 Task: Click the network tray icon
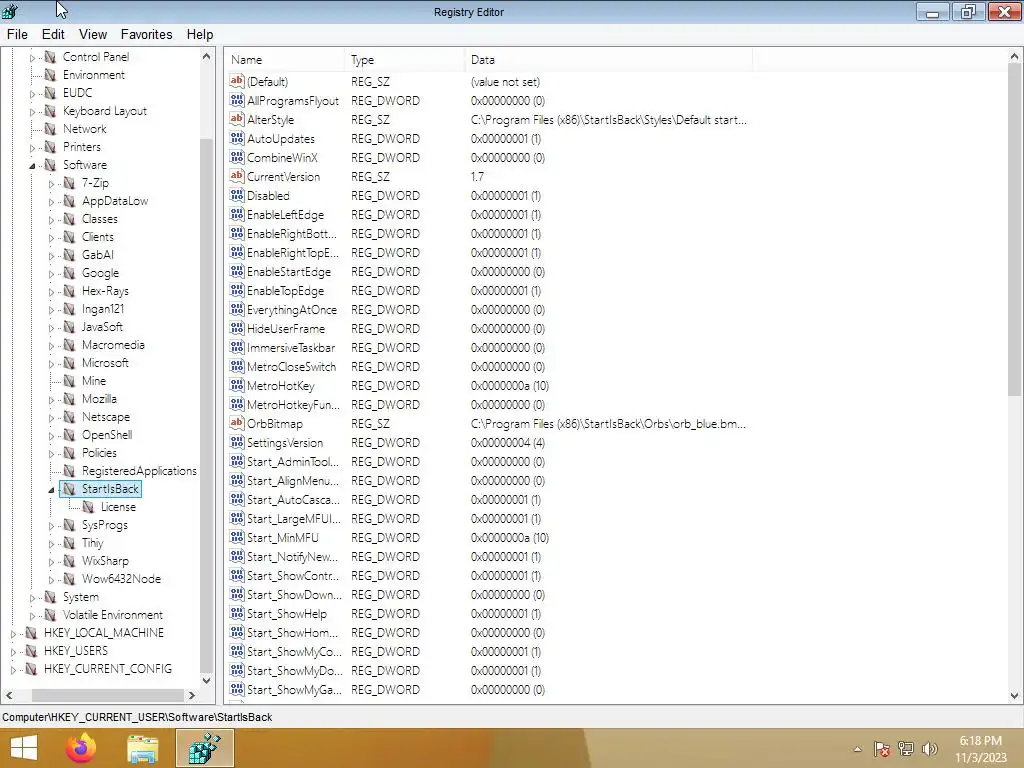(906, 749)
